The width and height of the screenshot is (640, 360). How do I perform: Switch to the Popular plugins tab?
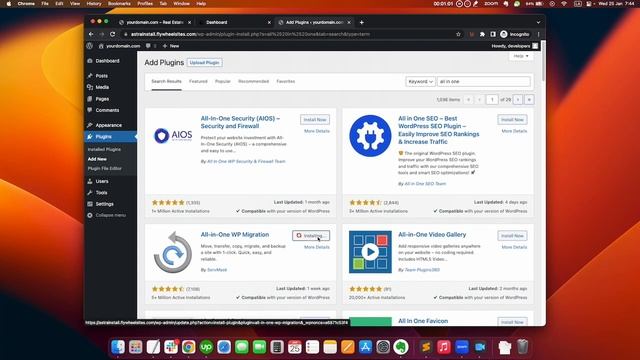[x=223, y=82]
